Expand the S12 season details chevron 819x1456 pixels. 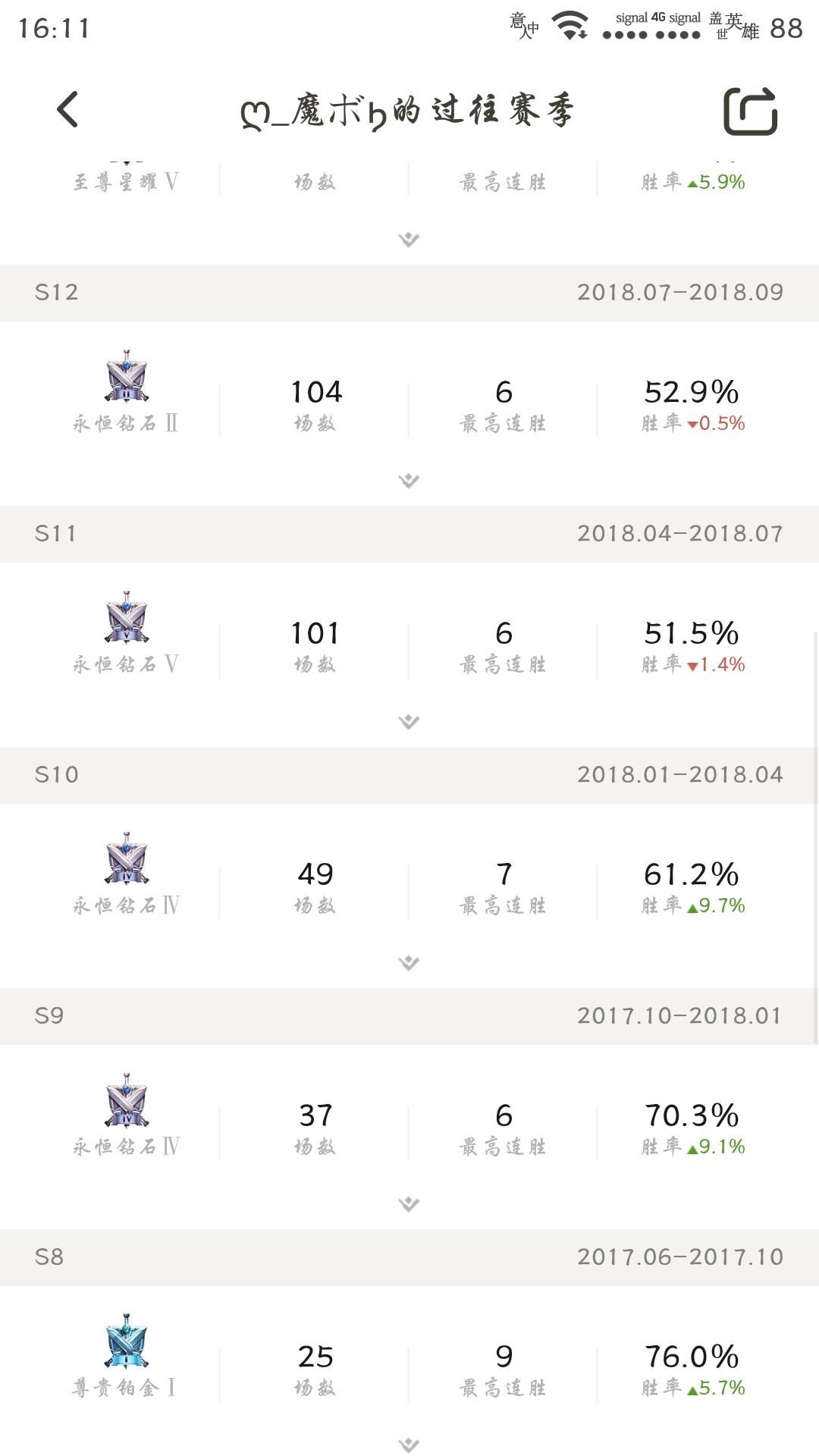tap(409, 481)
